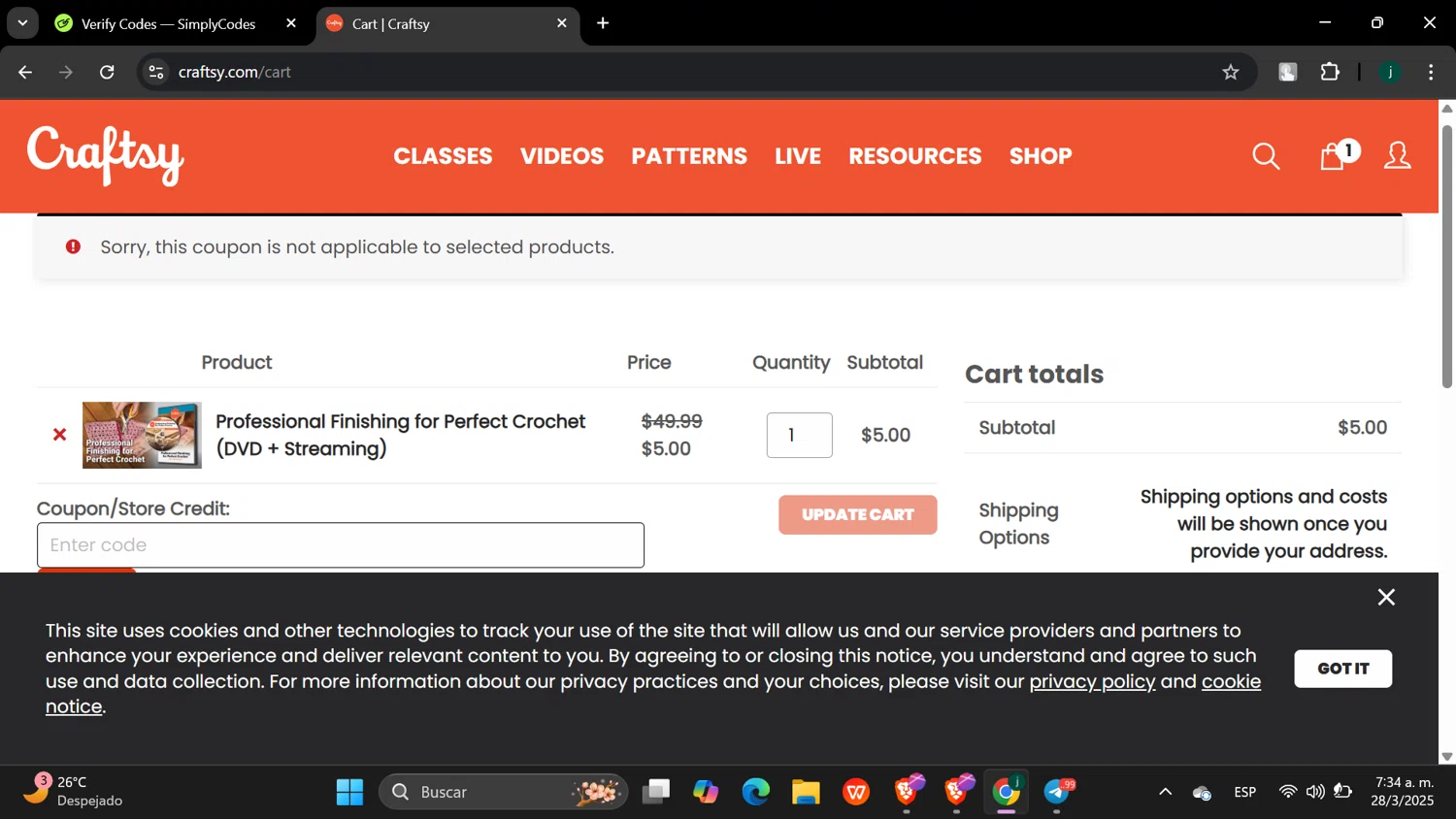
Task: Open tab search dropdown arrow
Action: 22,23
